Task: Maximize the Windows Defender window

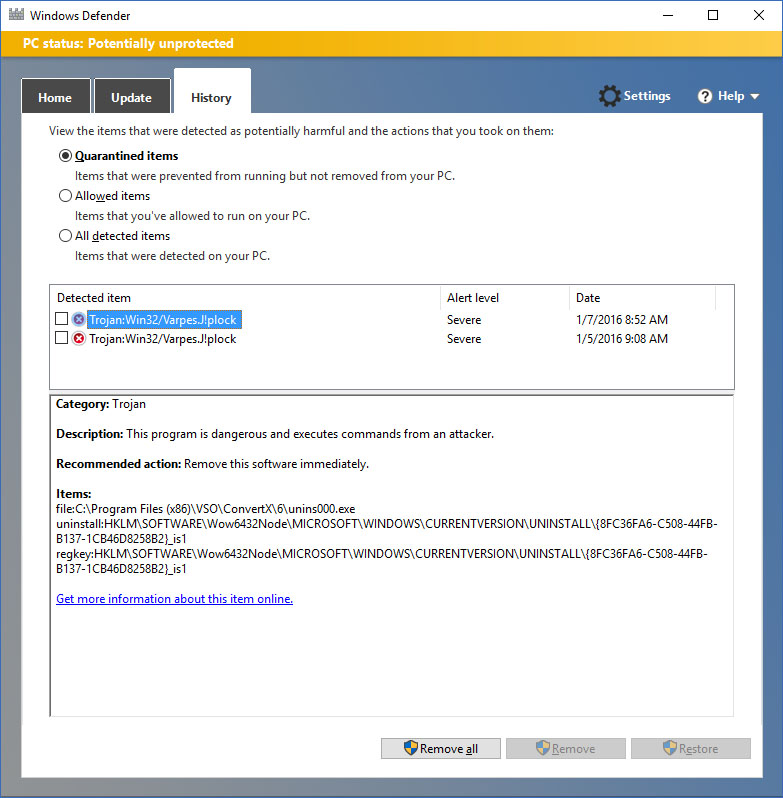Action: pos(713,15)
